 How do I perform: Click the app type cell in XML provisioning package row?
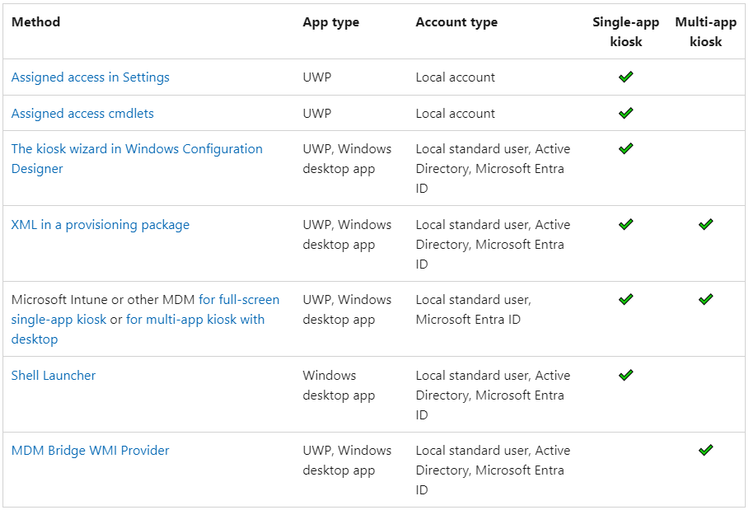(x=347, y=234)
